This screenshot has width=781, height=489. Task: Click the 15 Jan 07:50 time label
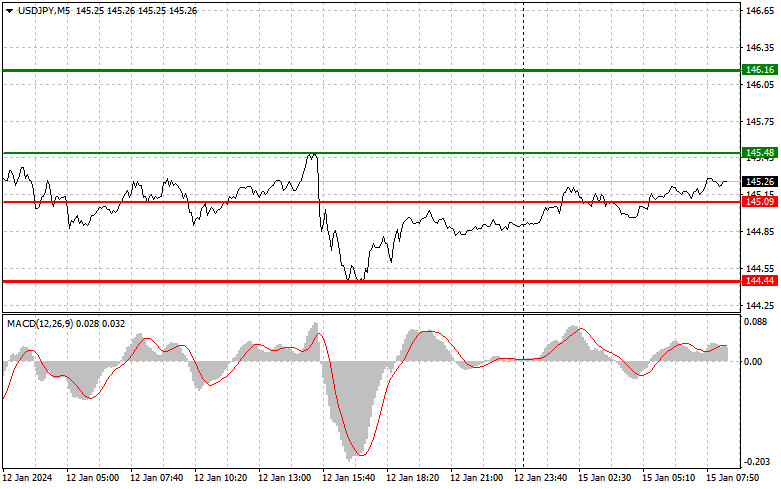tap(732, 478)
